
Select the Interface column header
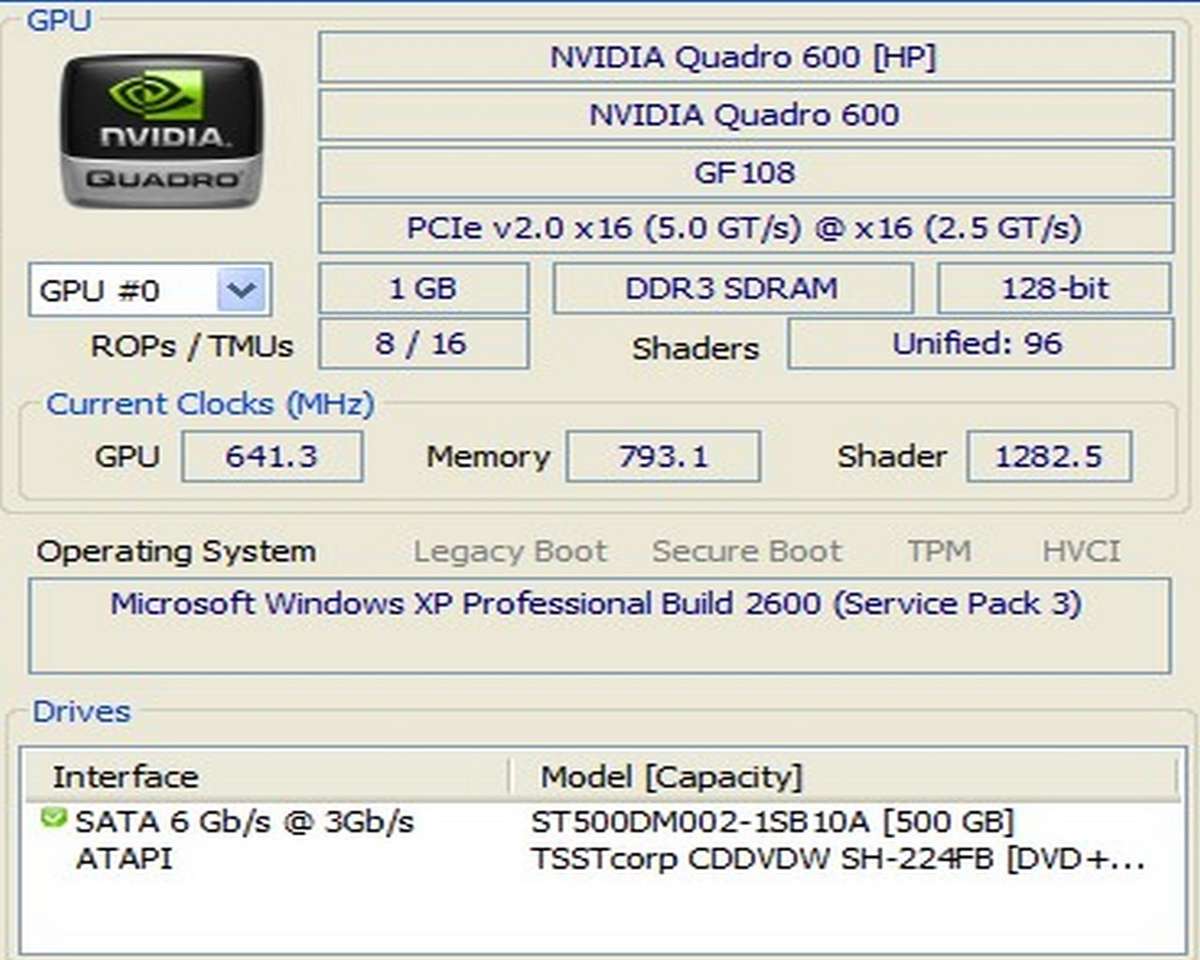(x=125, y=777)
